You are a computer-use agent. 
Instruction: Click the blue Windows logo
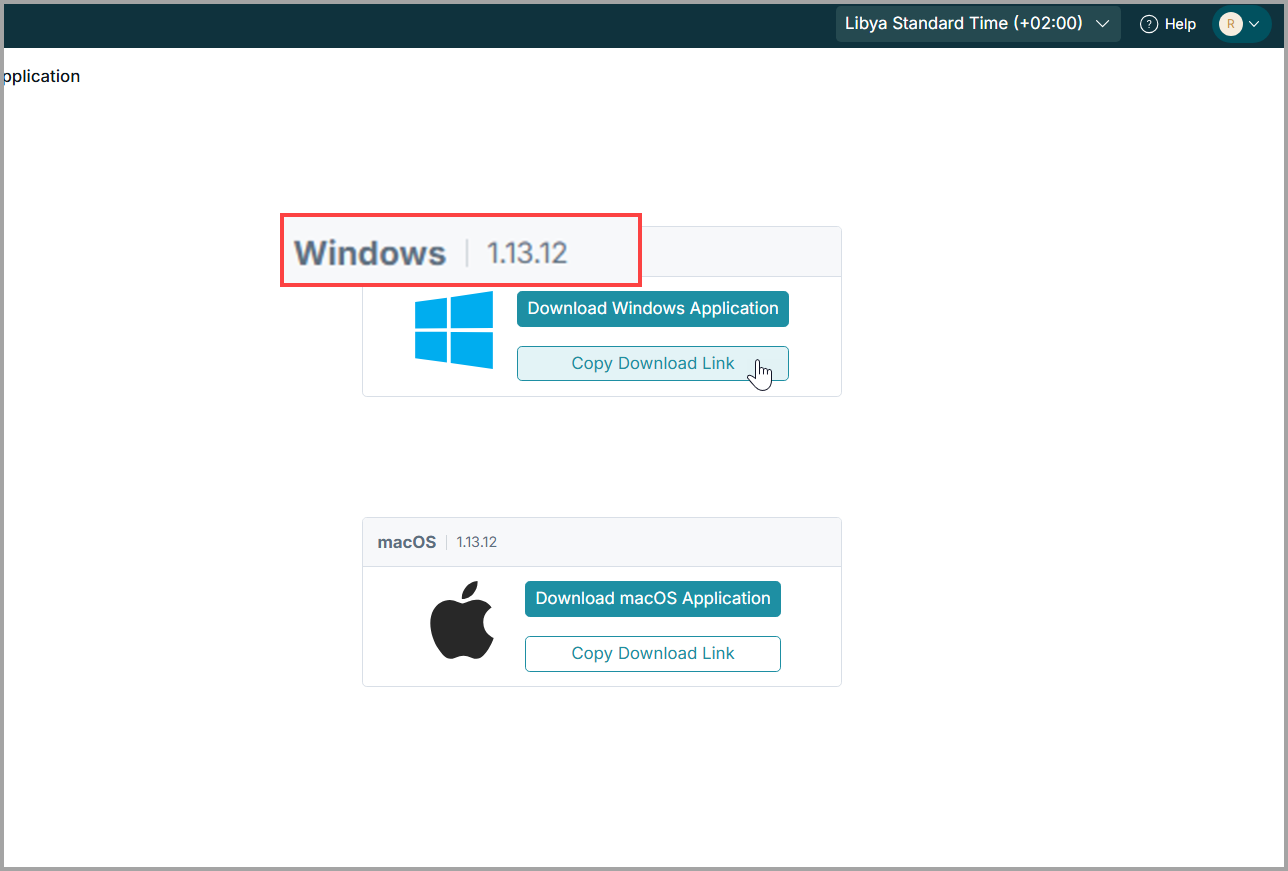click(x=454, y=330)
